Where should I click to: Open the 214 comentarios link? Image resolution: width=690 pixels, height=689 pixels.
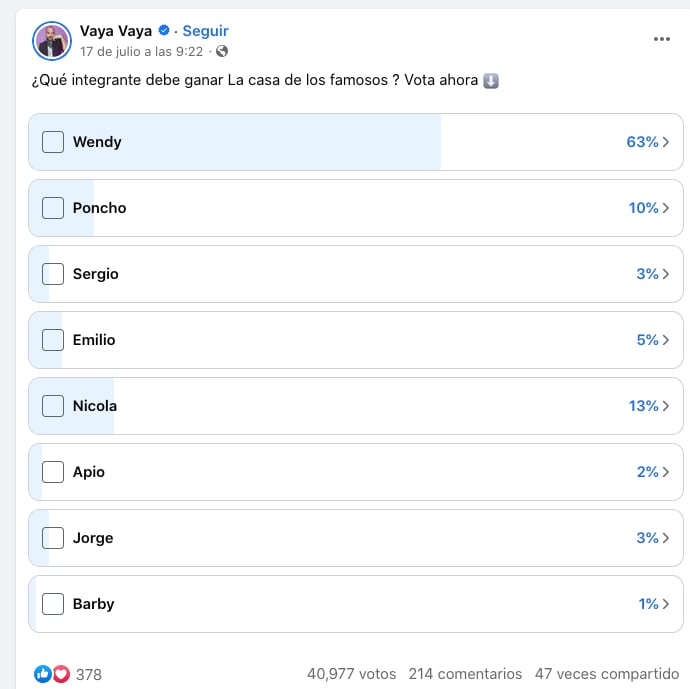coord(465,674)
